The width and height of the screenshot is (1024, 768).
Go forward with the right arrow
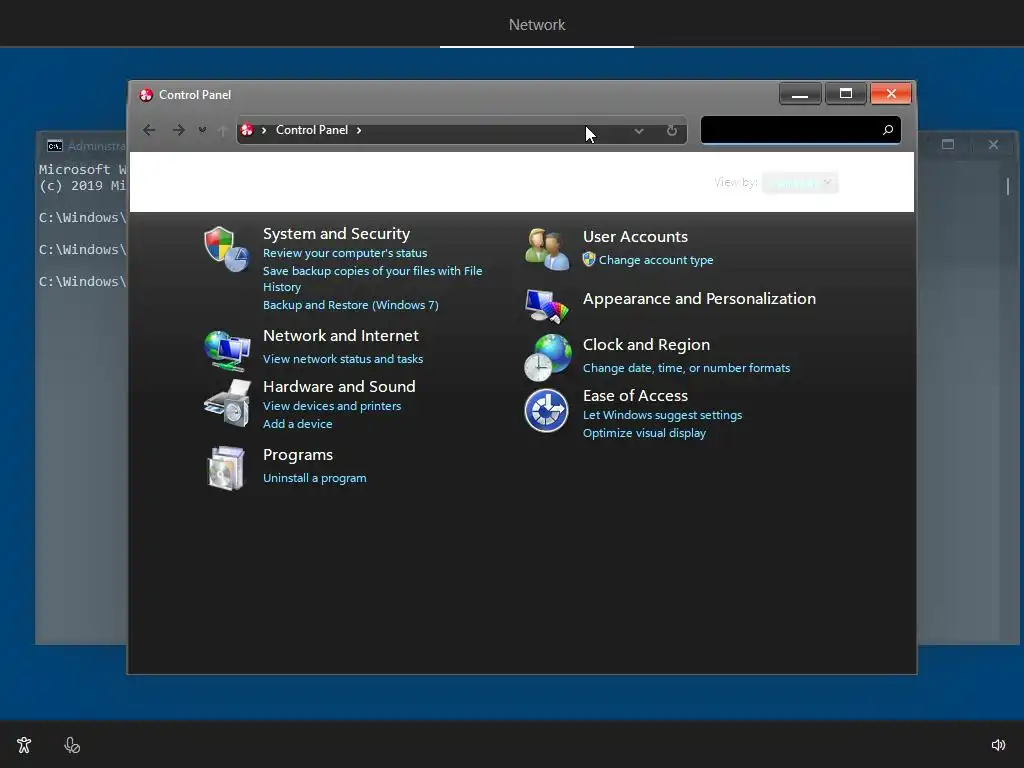pos(178,130)
